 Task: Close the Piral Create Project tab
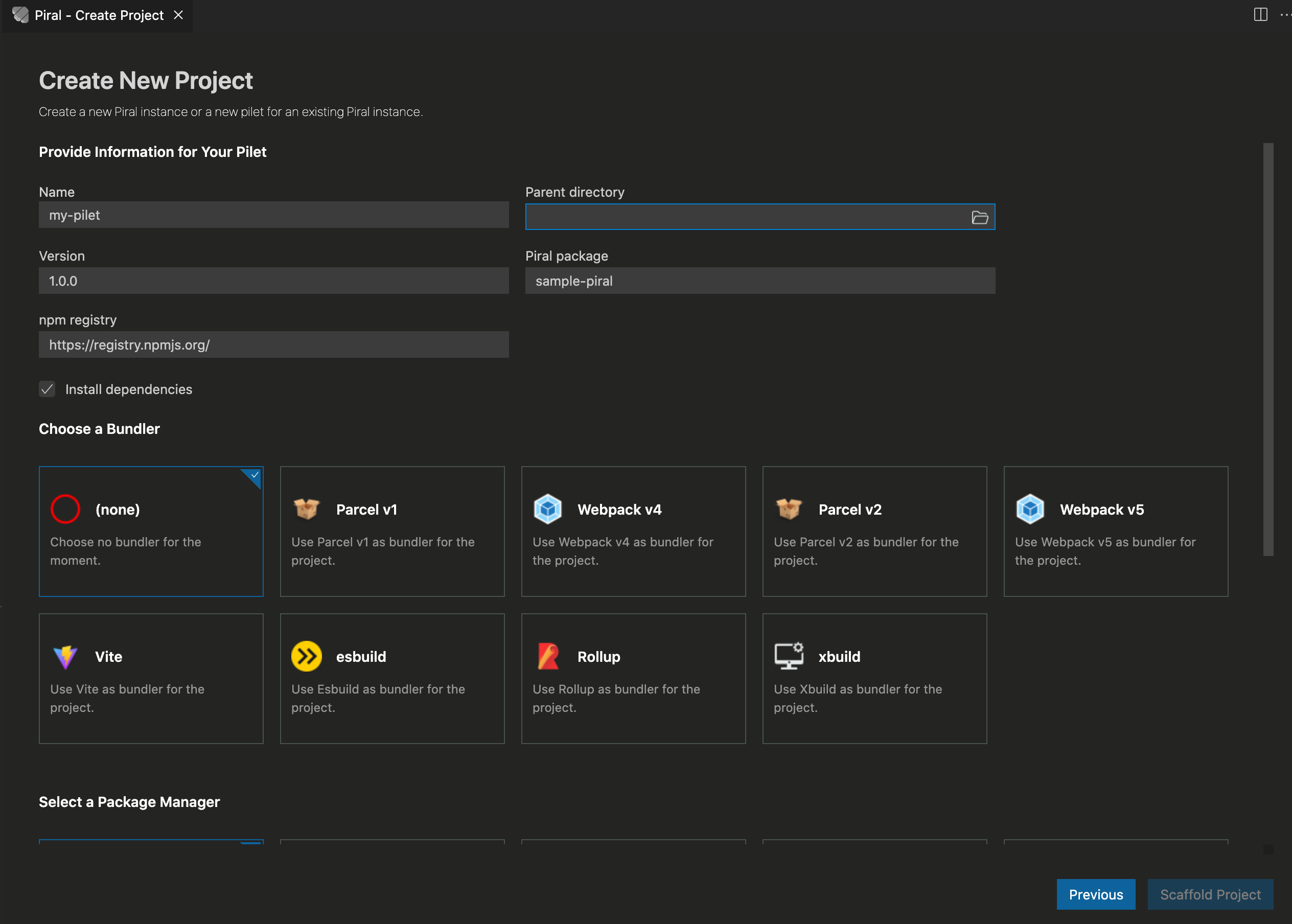[179, 15]
